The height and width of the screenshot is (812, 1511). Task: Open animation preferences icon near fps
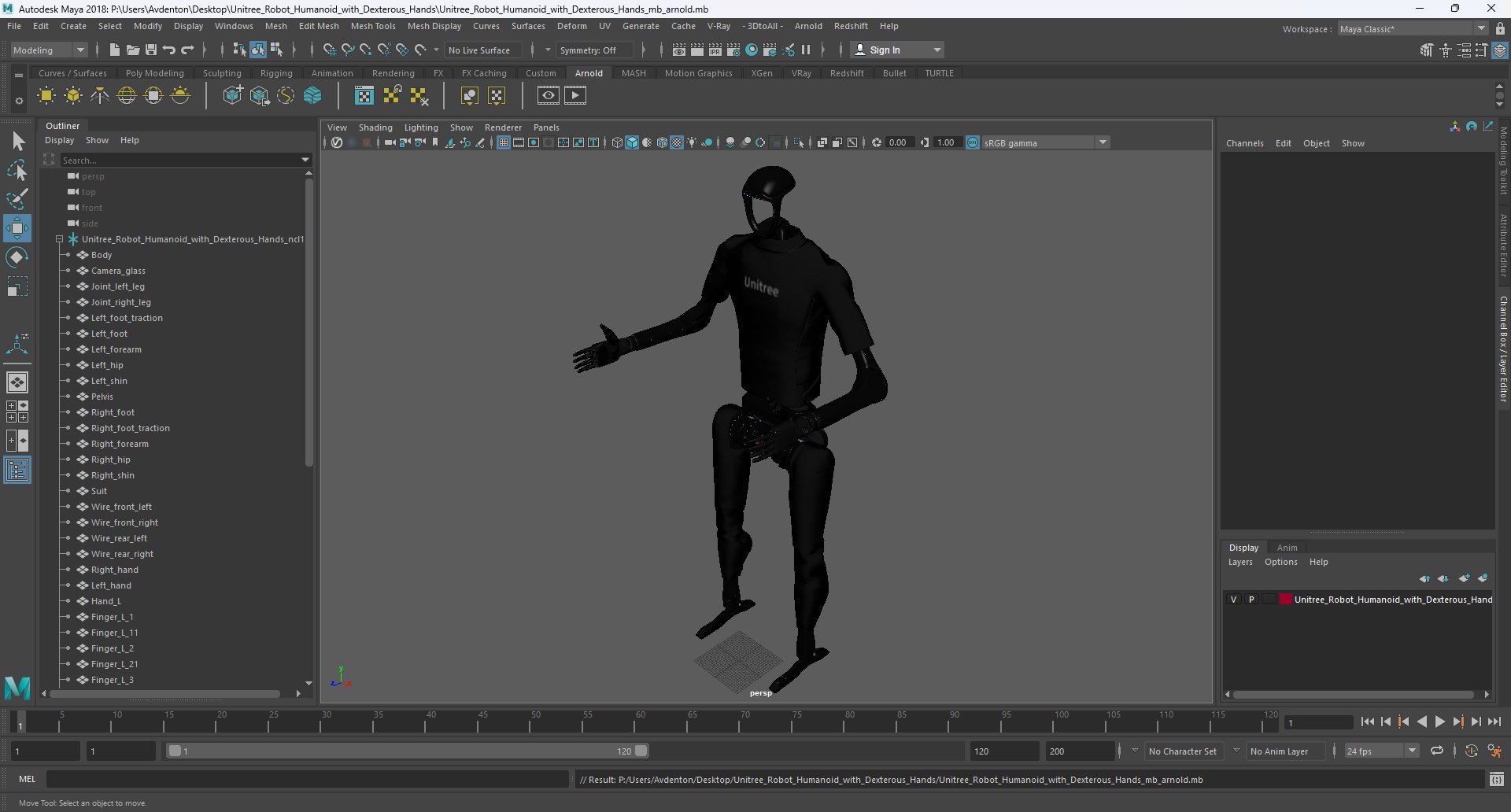point(1494,751)
